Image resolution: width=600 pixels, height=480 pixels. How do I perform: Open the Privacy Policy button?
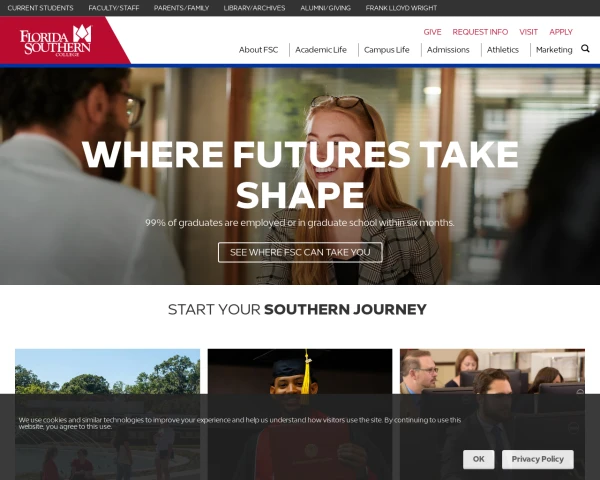(x=538, y=459)
